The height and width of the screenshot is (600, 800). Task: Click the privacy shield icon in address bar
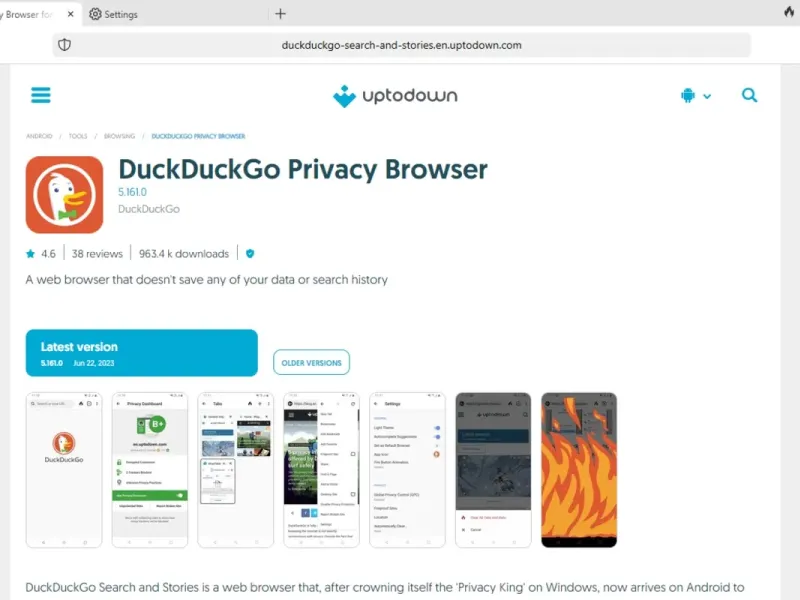(x=64, y=45)
